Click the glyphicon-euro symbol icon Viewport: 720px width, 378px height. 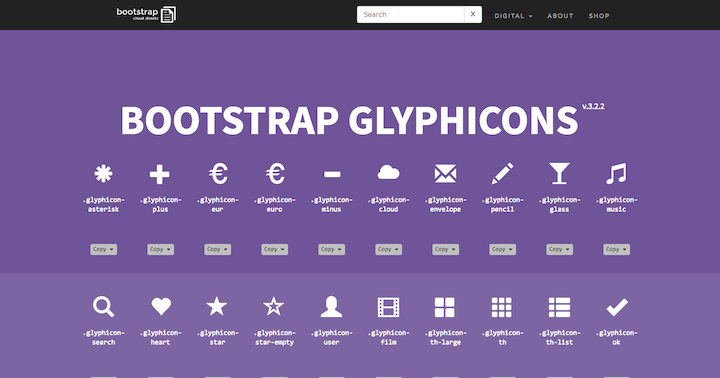(x=275, y=174)
